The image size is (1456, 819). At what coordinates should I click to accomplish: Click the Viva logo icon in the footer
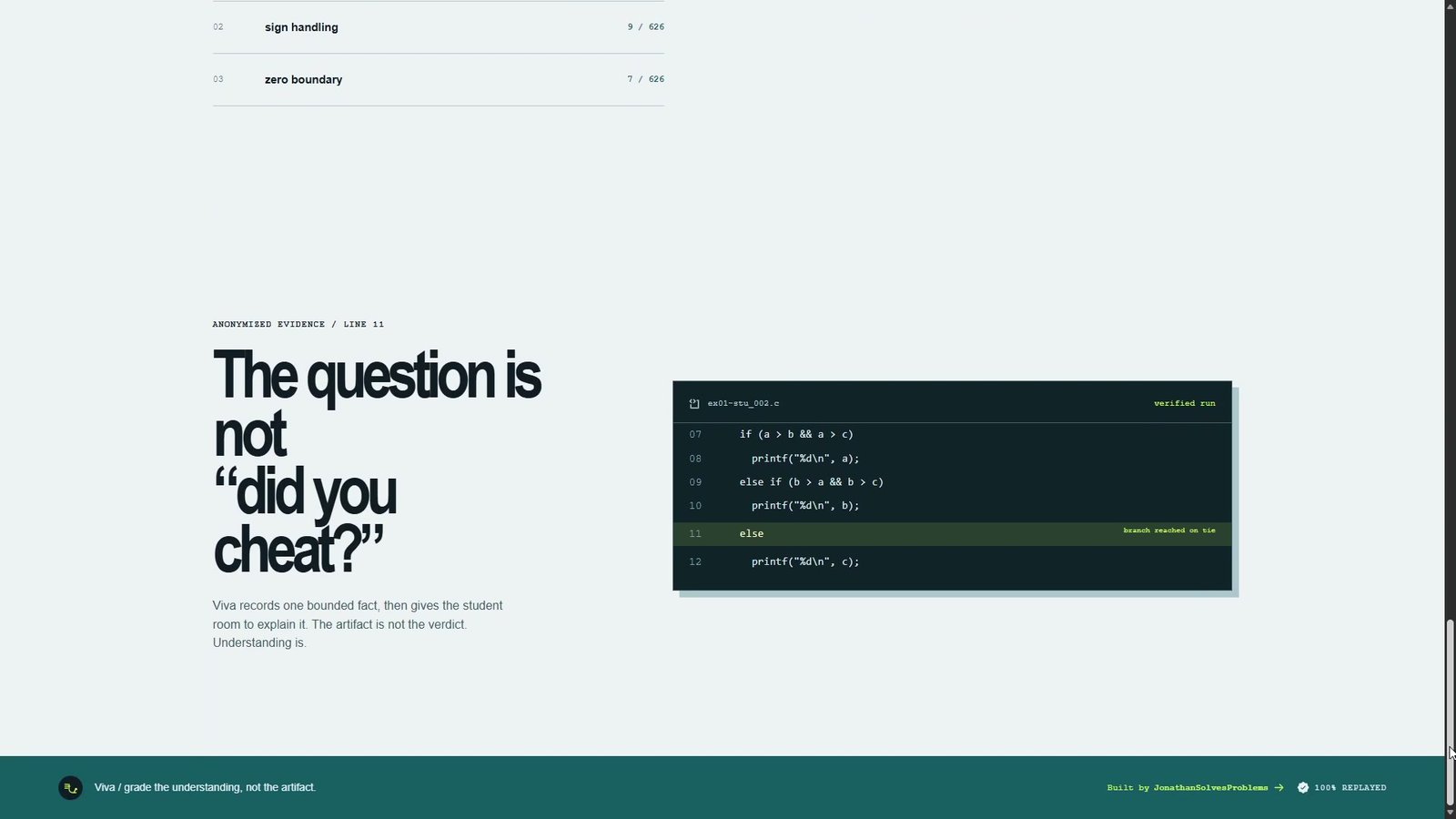click(x=70, y=788)
